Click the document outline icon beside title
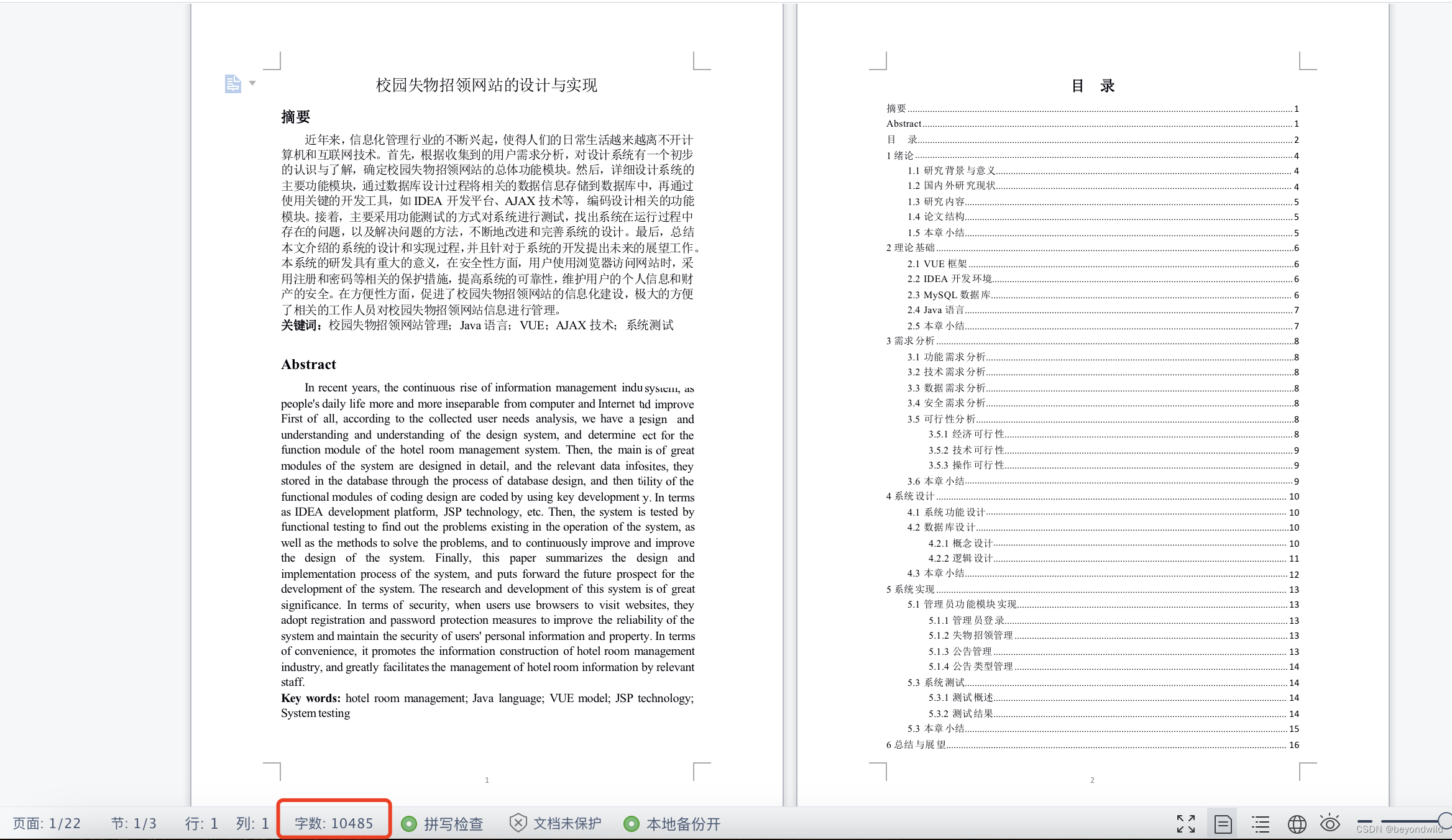This screenshot has width=1452, height=840. [x=232, y=83]
